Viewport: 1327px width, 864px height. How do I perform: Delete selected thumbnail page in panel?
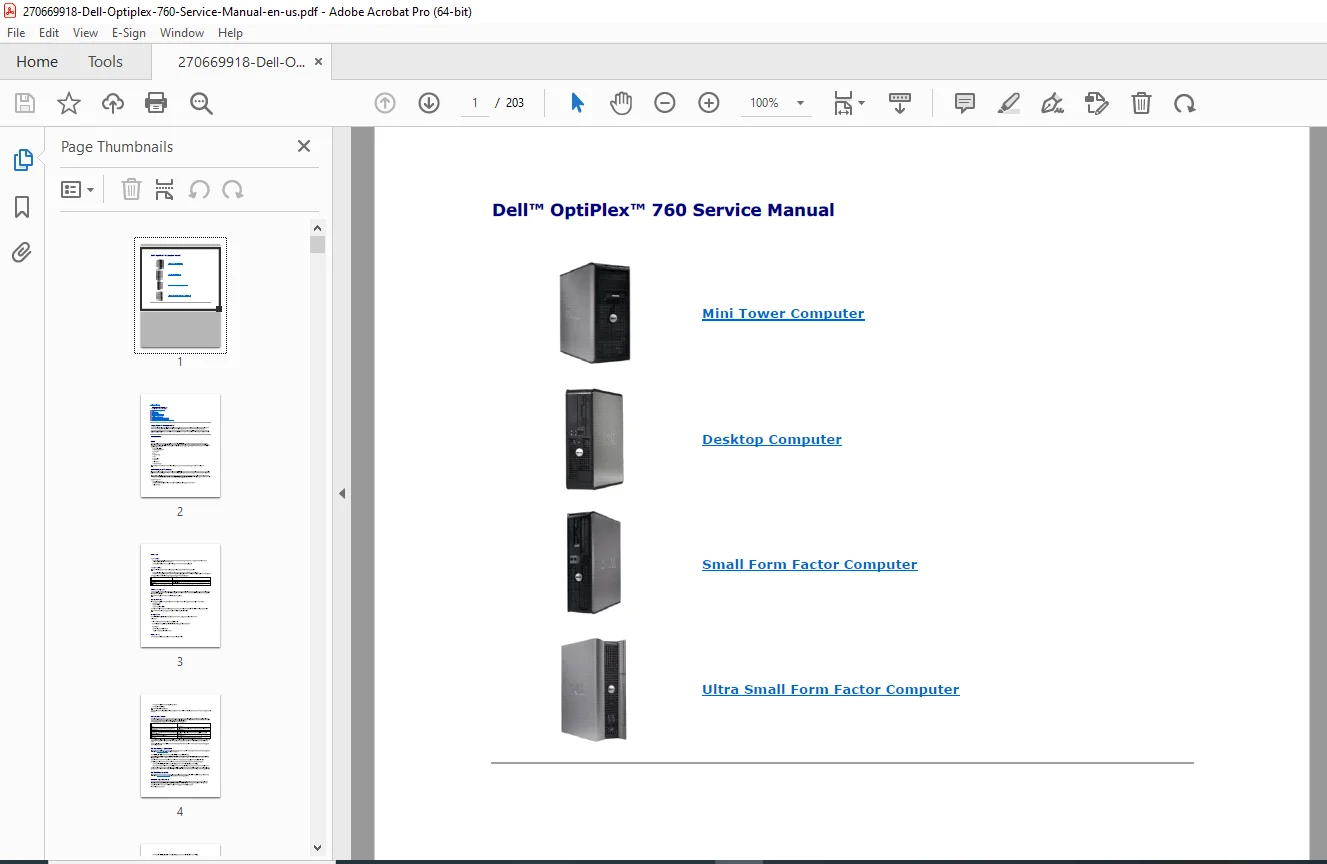coord(131,190)
